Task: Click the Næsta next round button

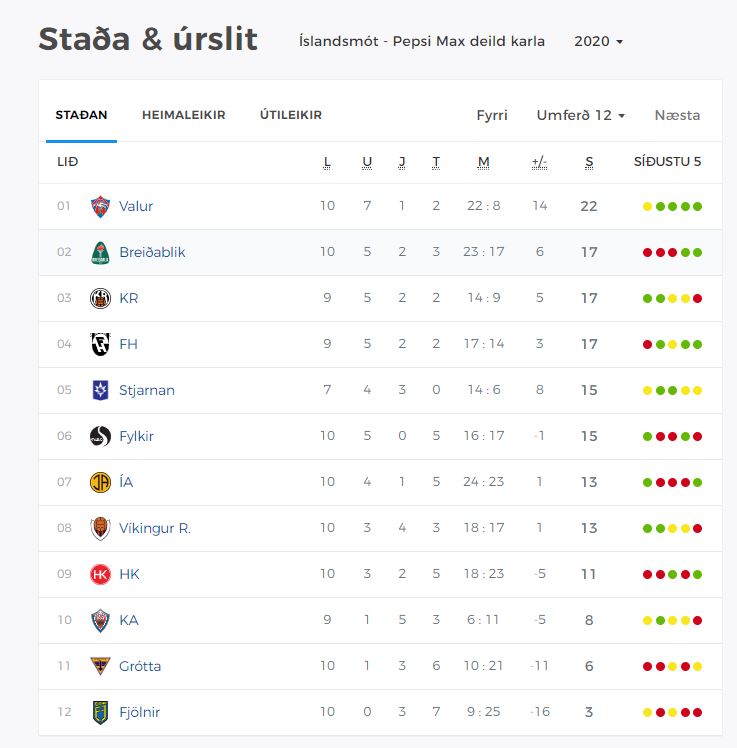Action: 677,115
